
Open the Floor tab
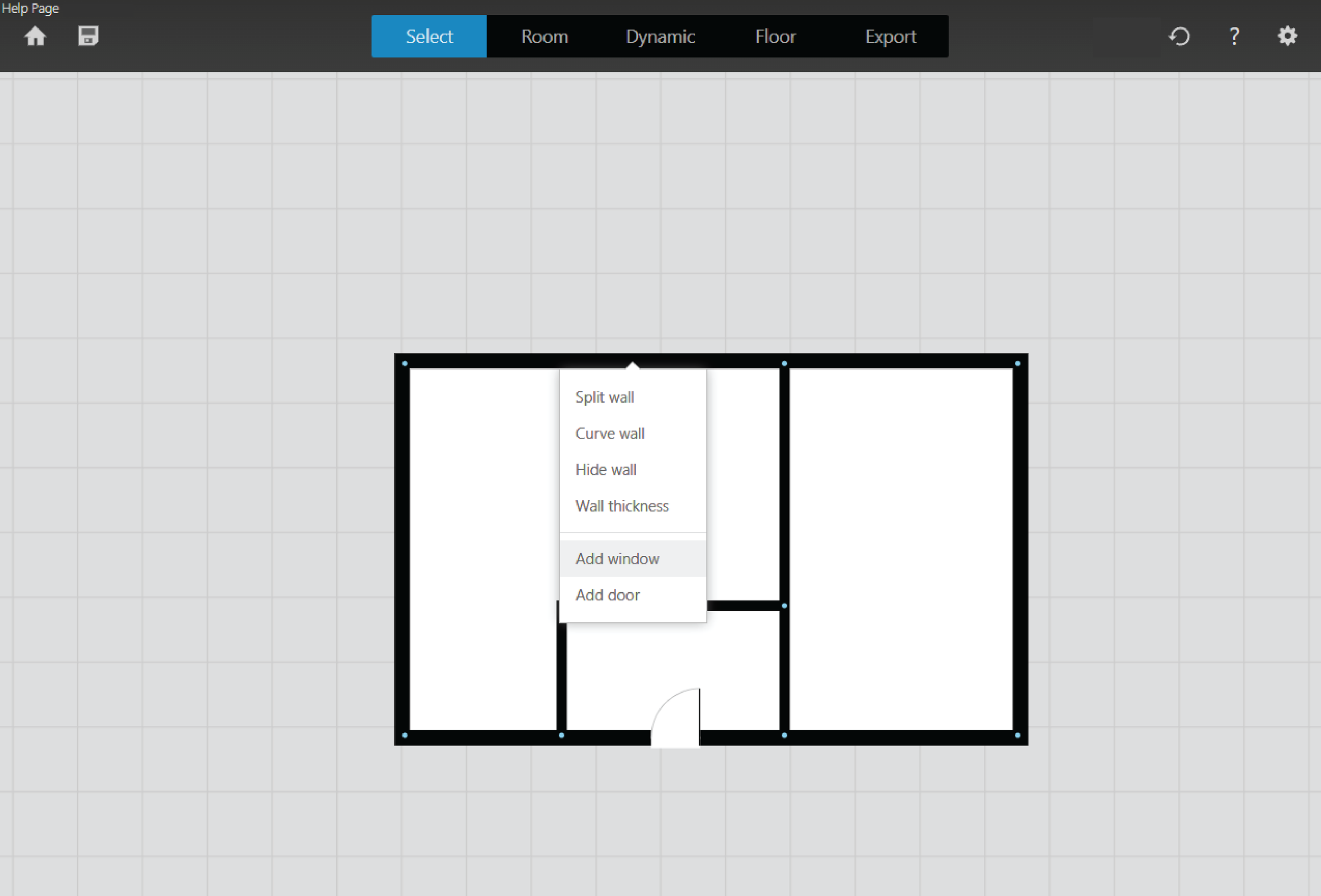pyautogui.click(x=775, y=36)
